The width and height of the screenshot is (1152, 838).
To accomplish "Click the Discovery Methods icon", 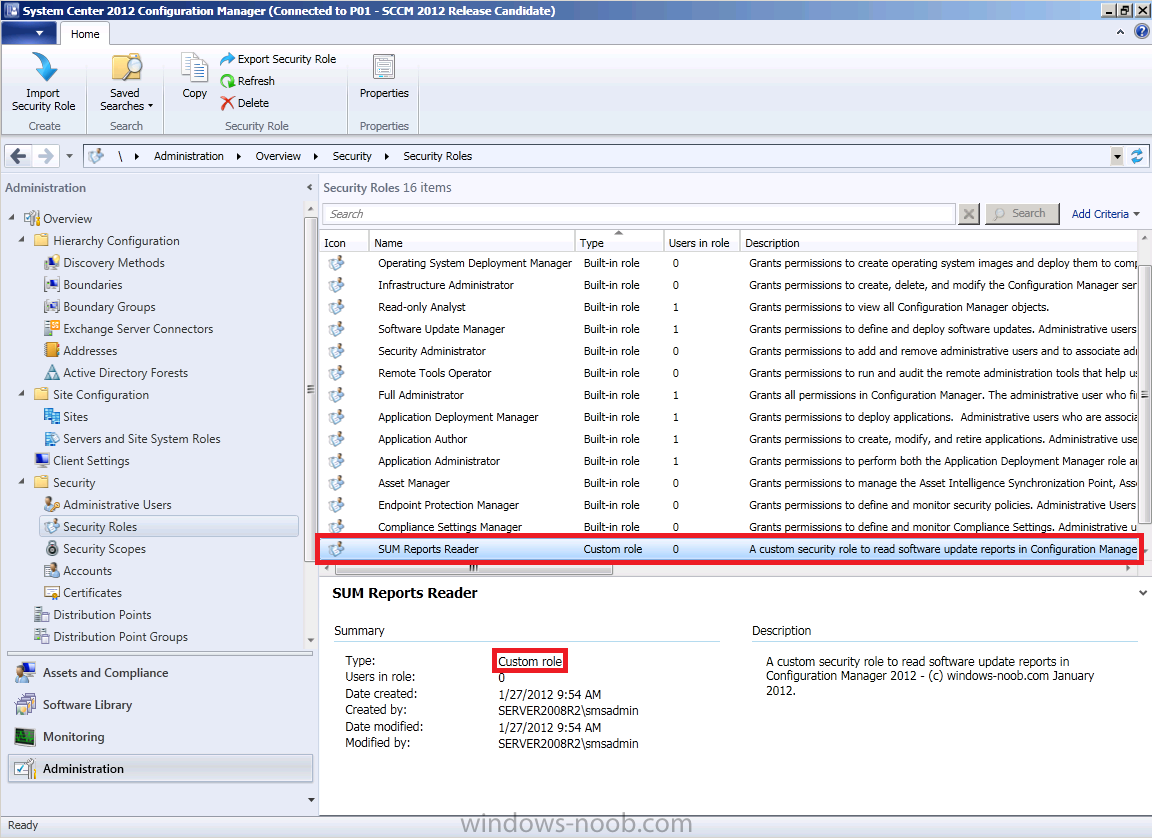I will (51, 262).
